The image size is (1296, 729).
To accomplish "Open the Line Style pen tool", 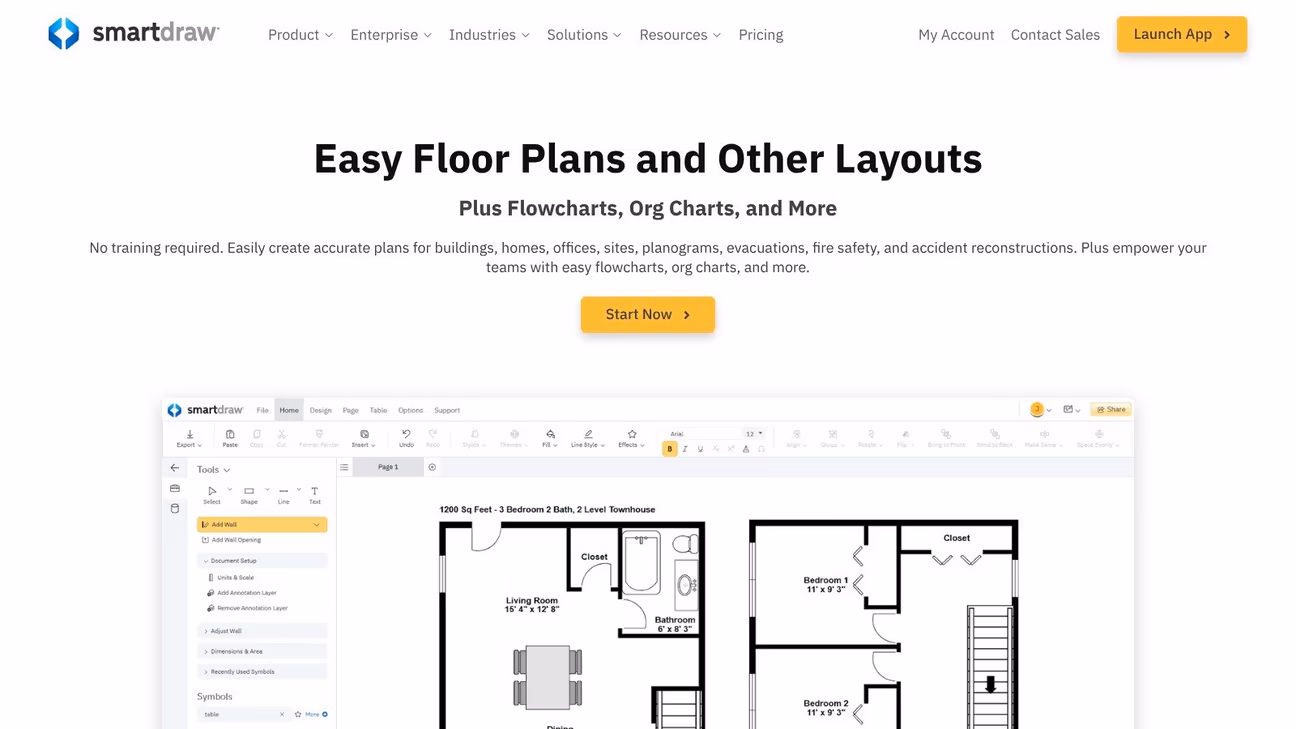I will point(588,438).
